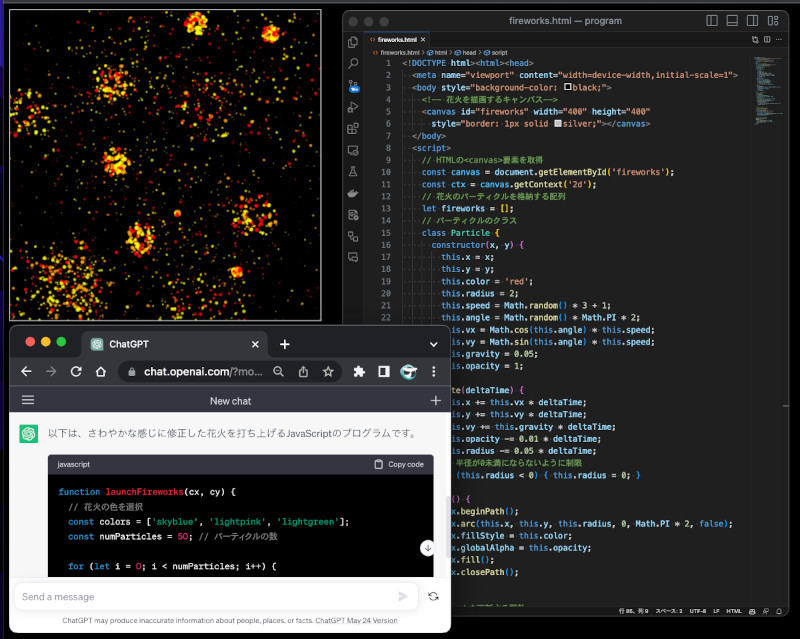Reload the ChatGPT page
This screenshot has width=800, height=639.
pos(75,371)
